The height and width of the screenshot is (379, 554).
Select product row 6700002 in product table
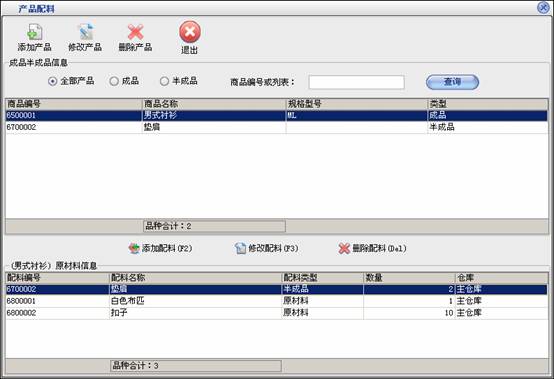[277, 127]
